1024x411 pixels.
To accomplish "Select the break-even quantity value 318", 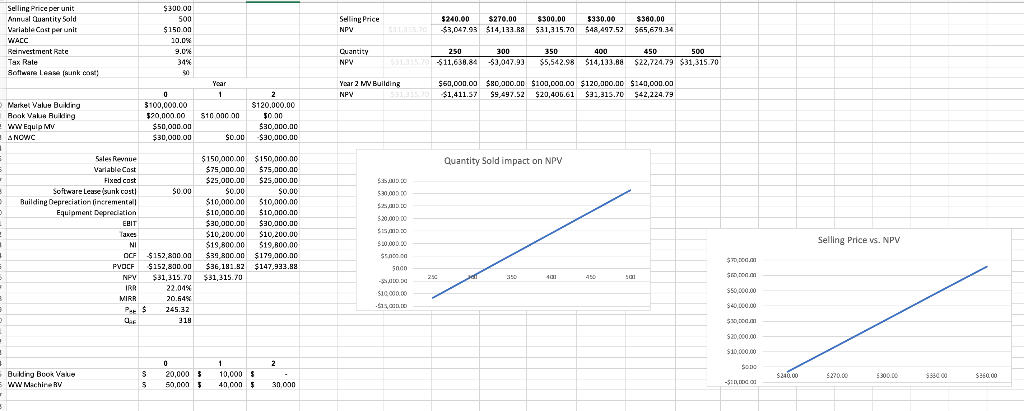I will [x=185, y=320].
